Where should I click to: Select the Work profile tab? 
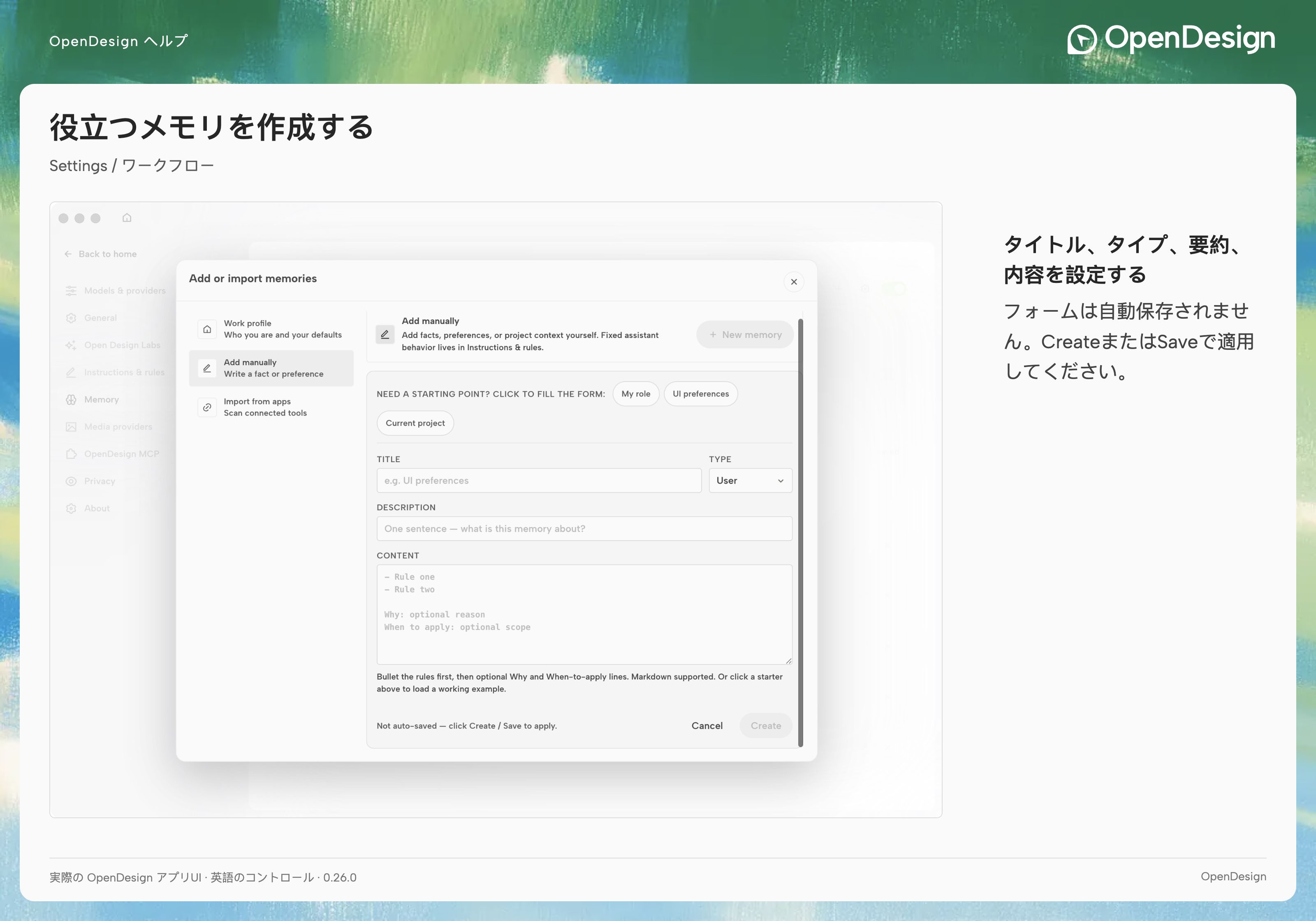pyautogui.click(x=271, y=329)
